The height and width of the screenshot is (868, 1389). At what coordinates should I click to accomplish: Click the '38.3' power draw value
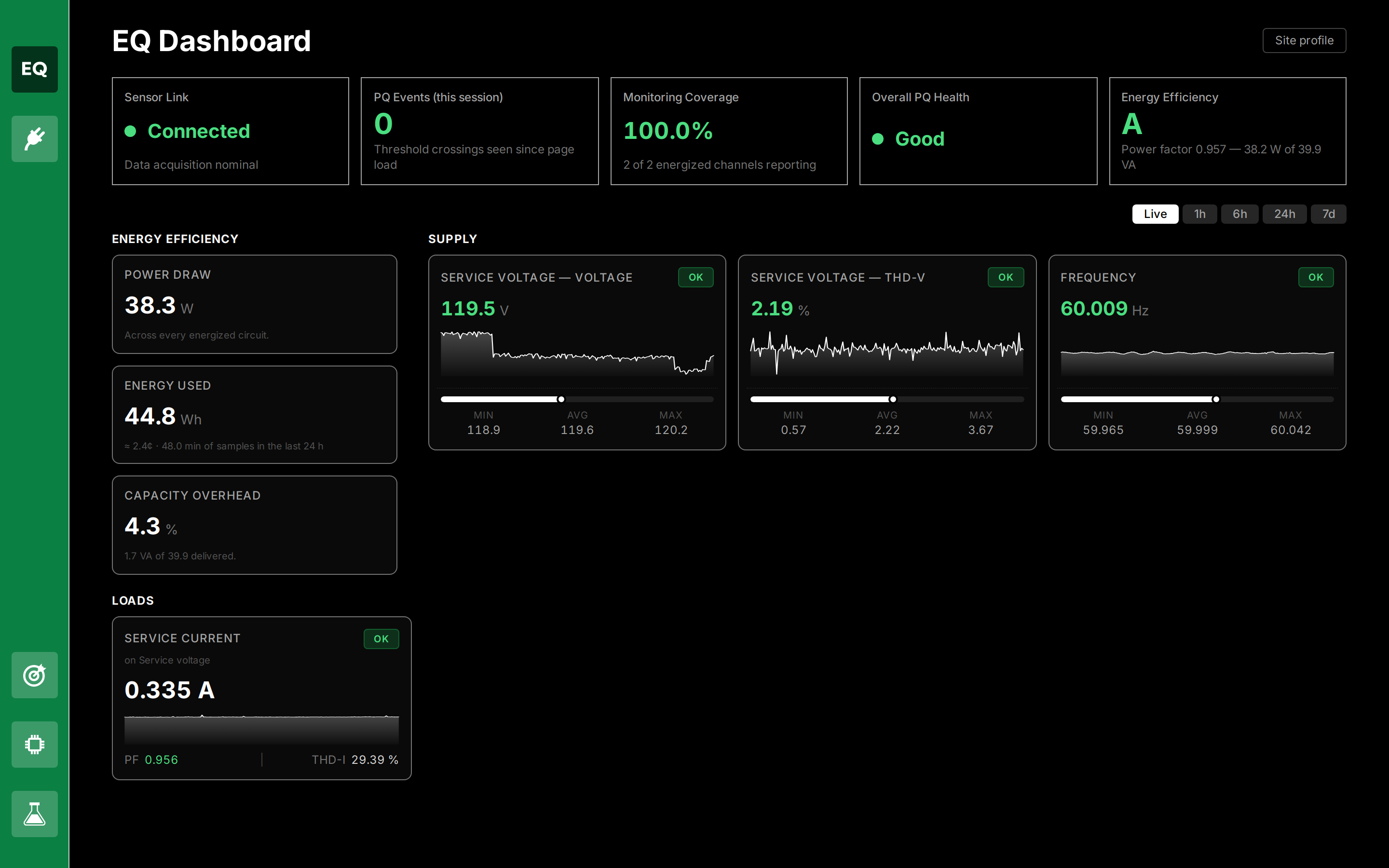tap(150, 305)
